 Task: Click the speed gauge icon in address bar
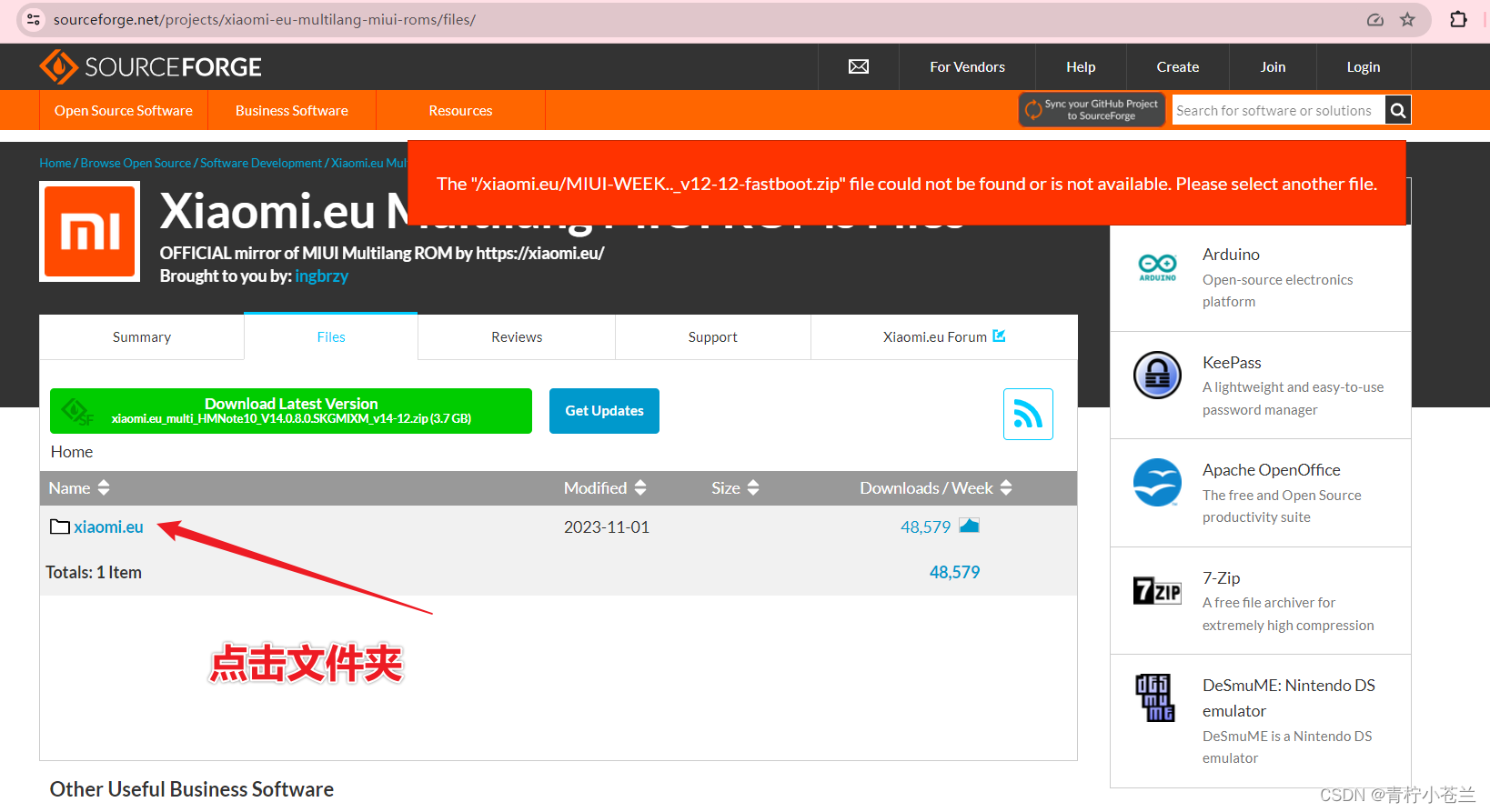tap(1375, 19)
